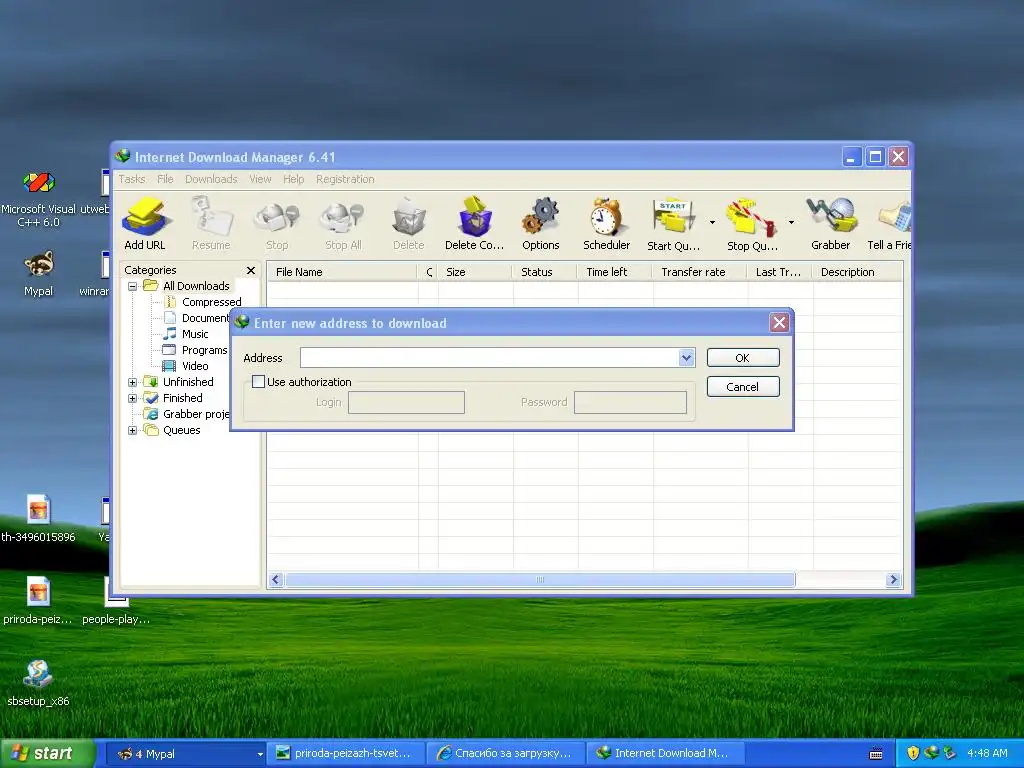Screen dimensions: 1024x768
Task: Sort by the File Name column header
Action: tap(342, 272)
